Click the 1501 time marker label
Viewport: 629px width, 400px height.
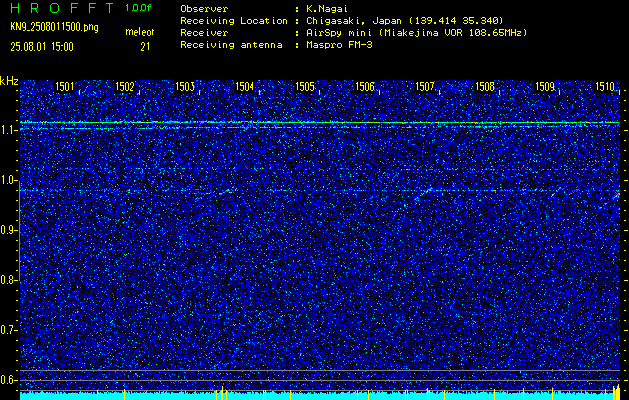pyautogui.click(x=65, y=87)
